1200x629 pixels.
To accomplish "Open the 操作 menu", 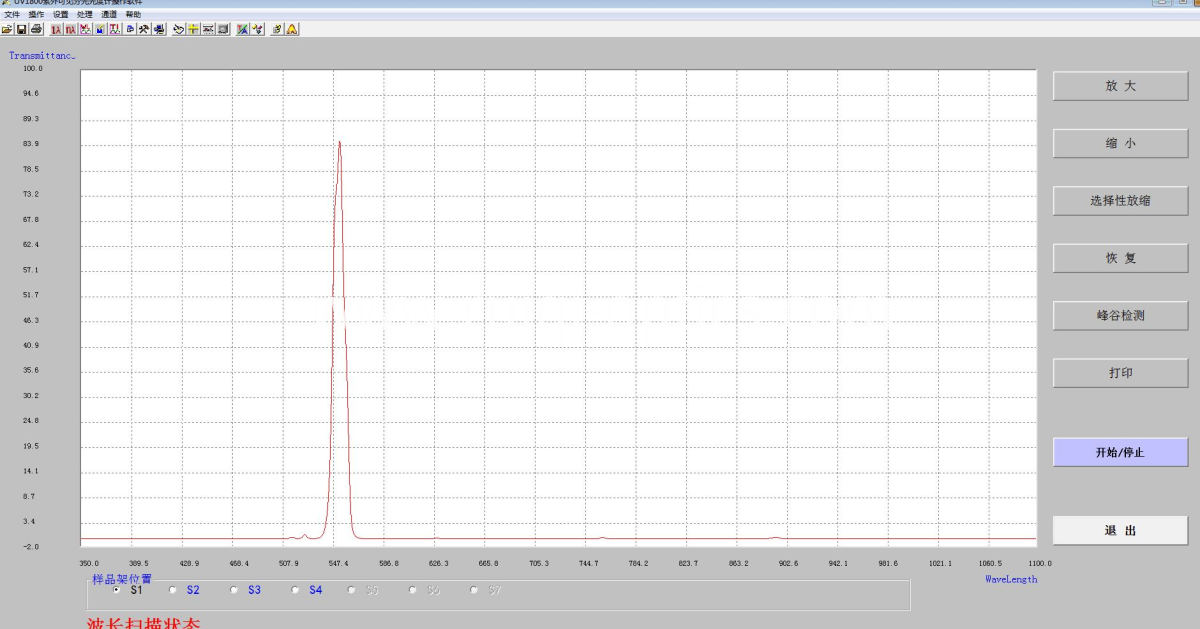I will [37, 15].
